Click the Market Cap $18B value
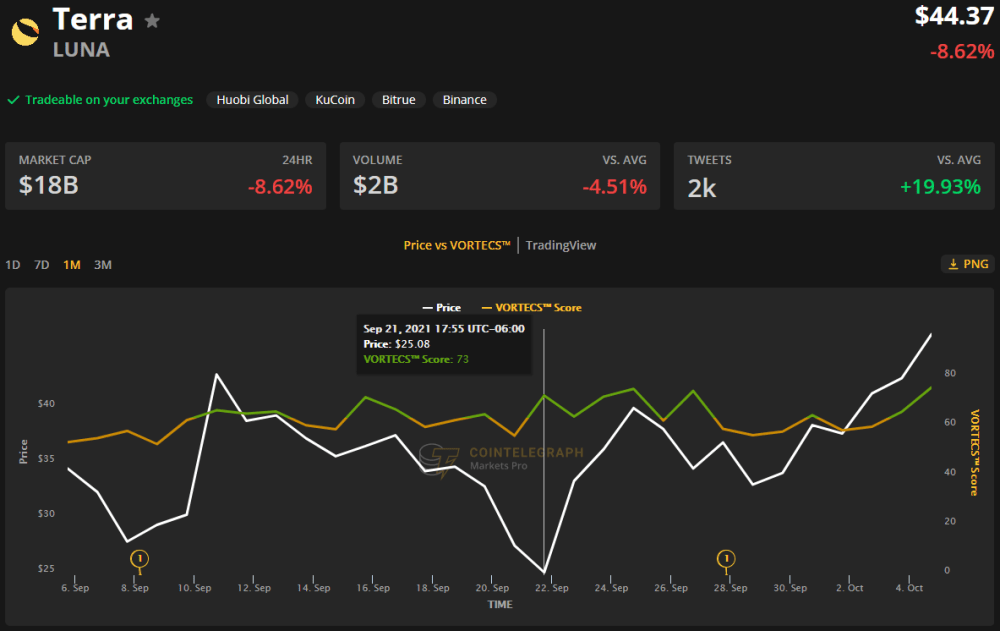This screenshot has width=1000, height=631. tap(48, 186)
